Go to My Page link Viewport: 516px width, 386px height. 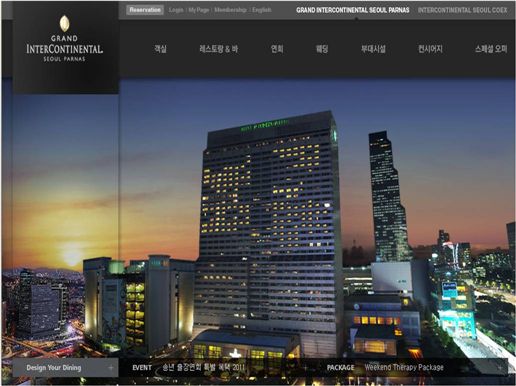(199, 10)
